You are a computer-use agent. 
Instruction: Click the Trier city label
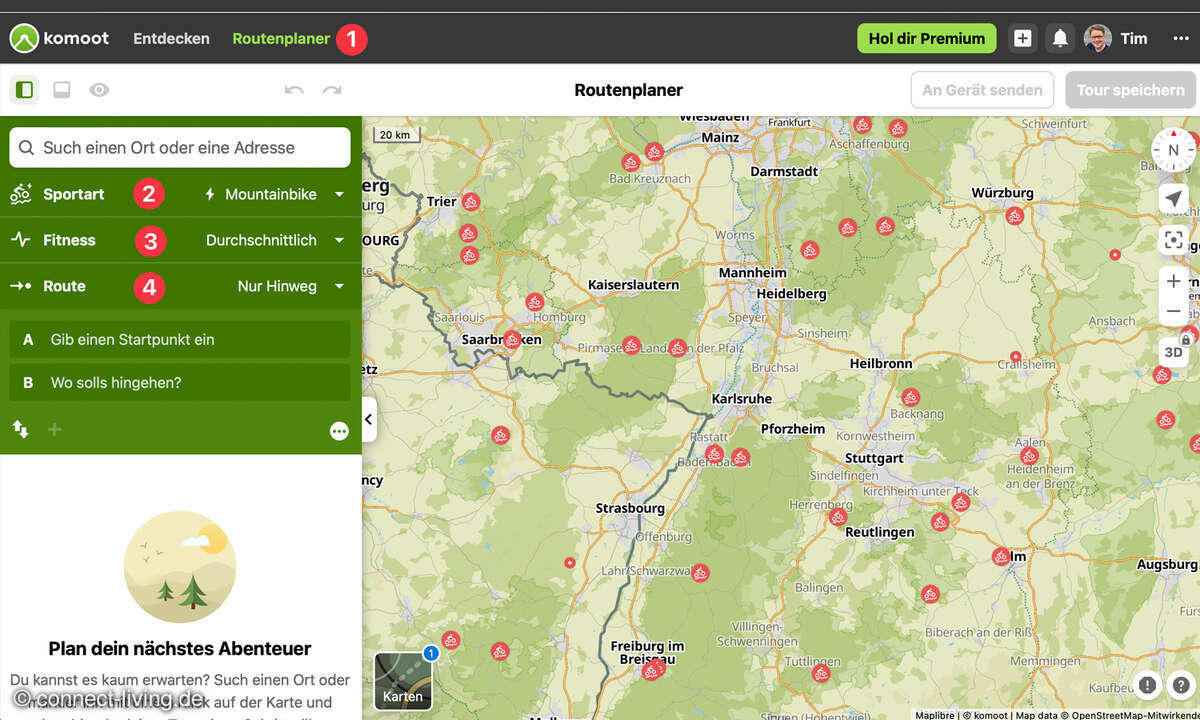pos(441,201)
